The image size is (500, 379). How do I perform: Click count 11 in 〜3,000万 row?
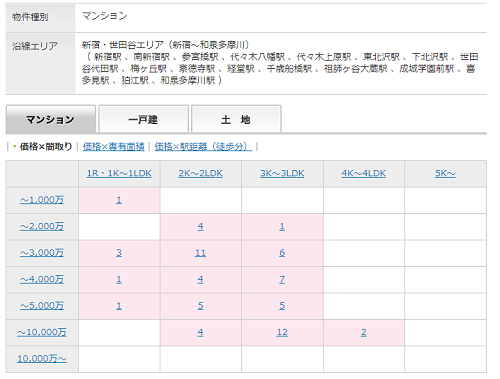tap(200, 253)
